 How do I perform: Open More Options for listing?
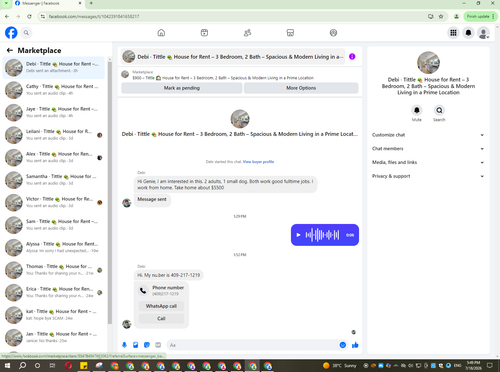pyautogui.click(x=301, y=88)
